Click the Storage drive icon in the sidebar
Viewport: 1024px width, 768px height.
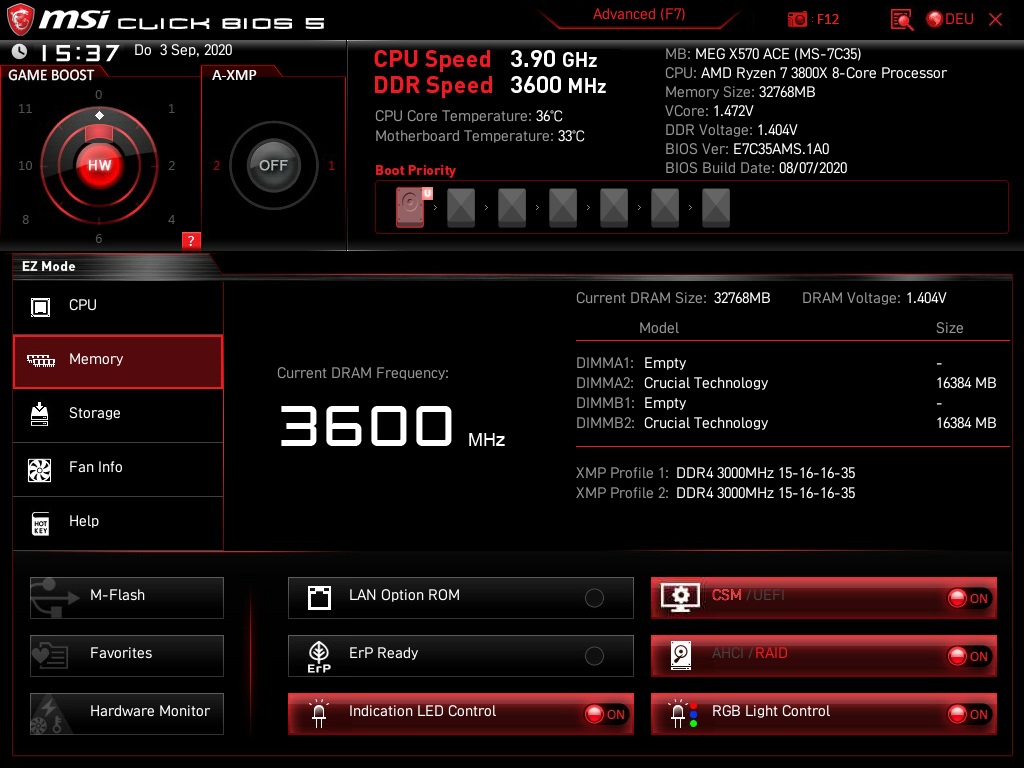pyautogui.click(x=40, y=414)
